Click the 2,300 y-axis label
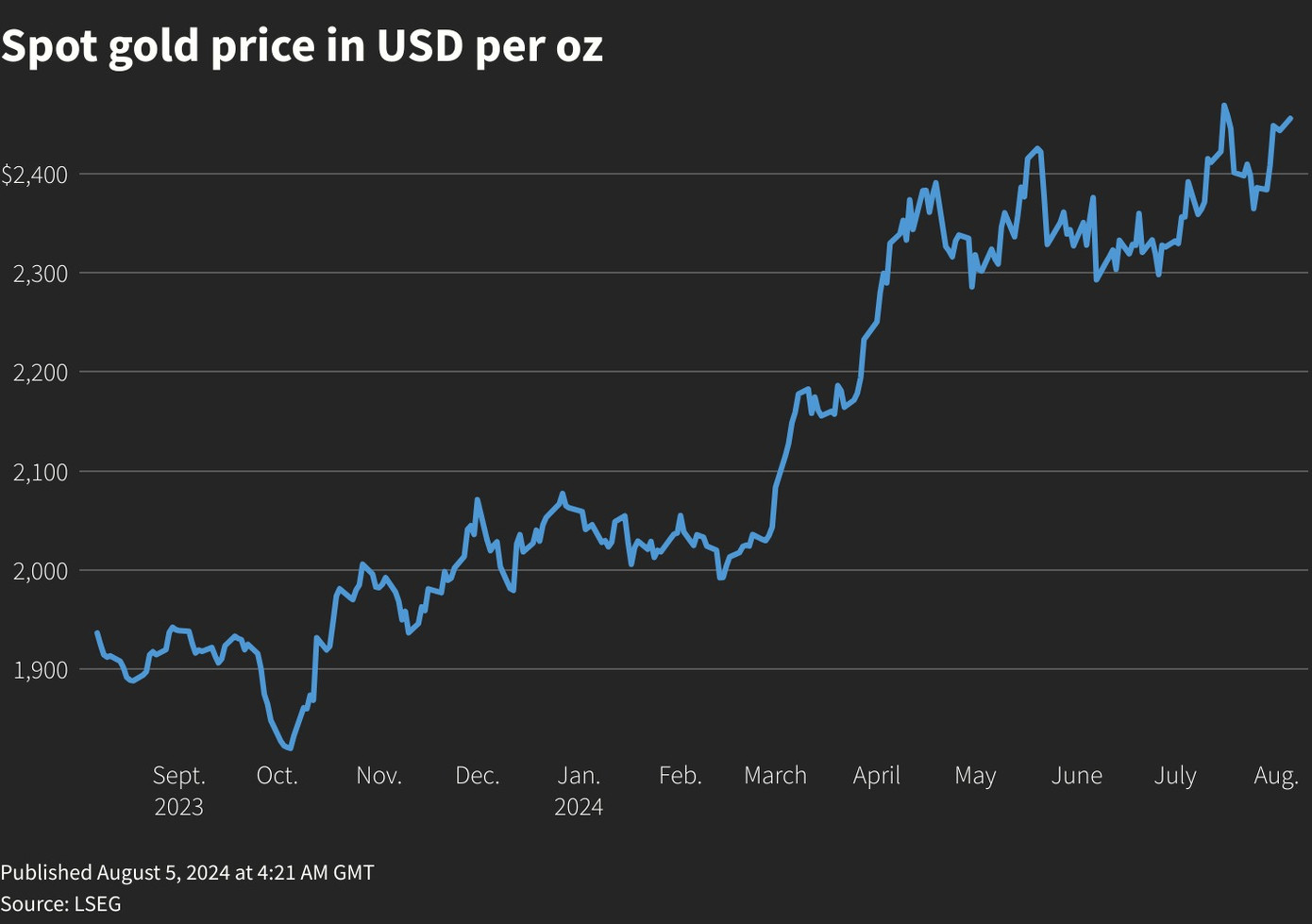Image resolution: width=1312 pixels, height=924 pixels. (40, 274)
